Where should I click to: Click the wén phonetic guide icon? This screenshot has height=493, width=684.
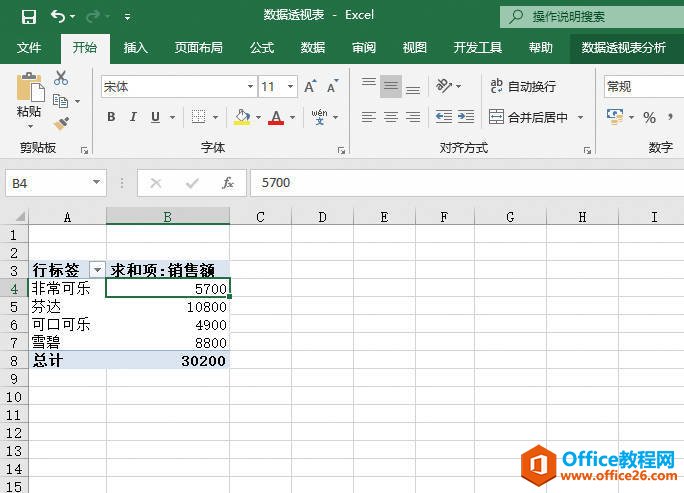tap(320, 117)
